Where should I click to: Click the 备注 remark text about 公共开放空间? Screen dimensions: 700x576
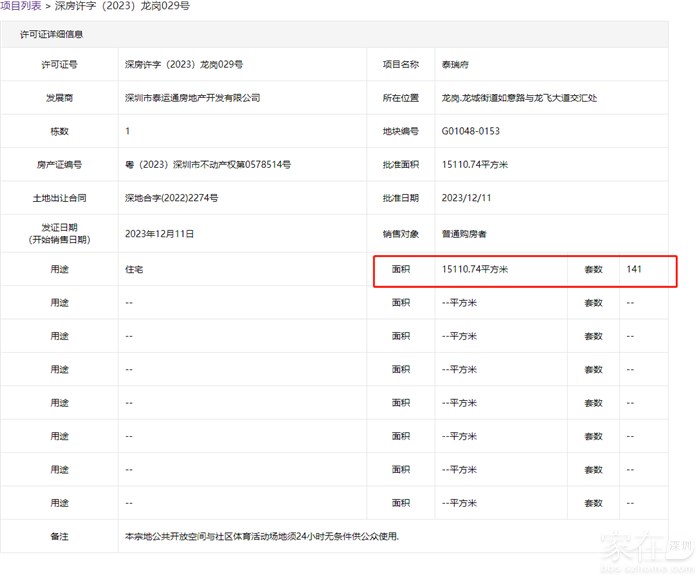click(261, 537)
